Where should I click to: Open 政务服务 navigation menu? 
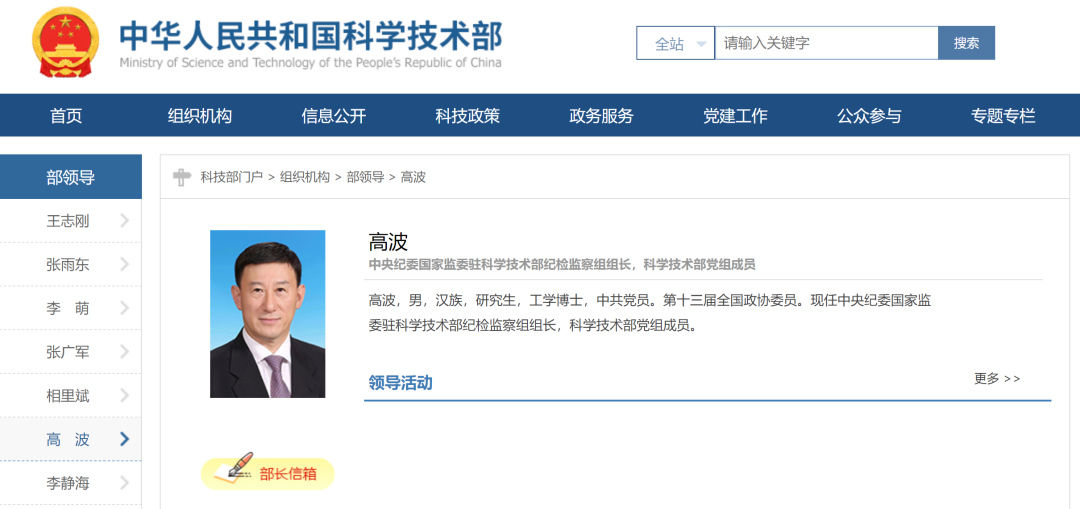click(x=601, y=116)
